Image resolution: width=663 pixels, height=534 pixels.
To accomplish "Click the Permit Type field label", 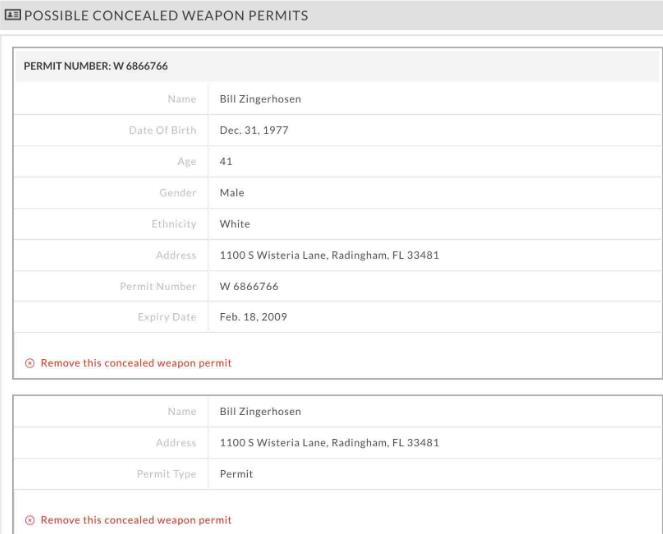I will [x=167, y=474].
